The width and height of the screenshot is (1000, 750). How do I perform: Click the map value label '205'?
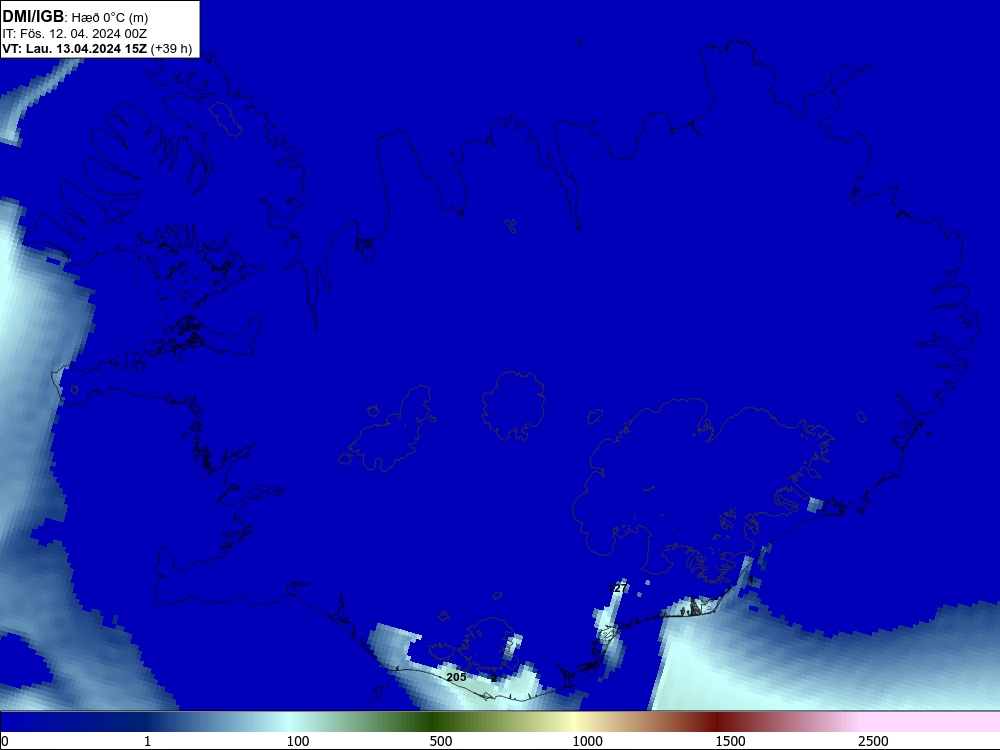point(456,677)
